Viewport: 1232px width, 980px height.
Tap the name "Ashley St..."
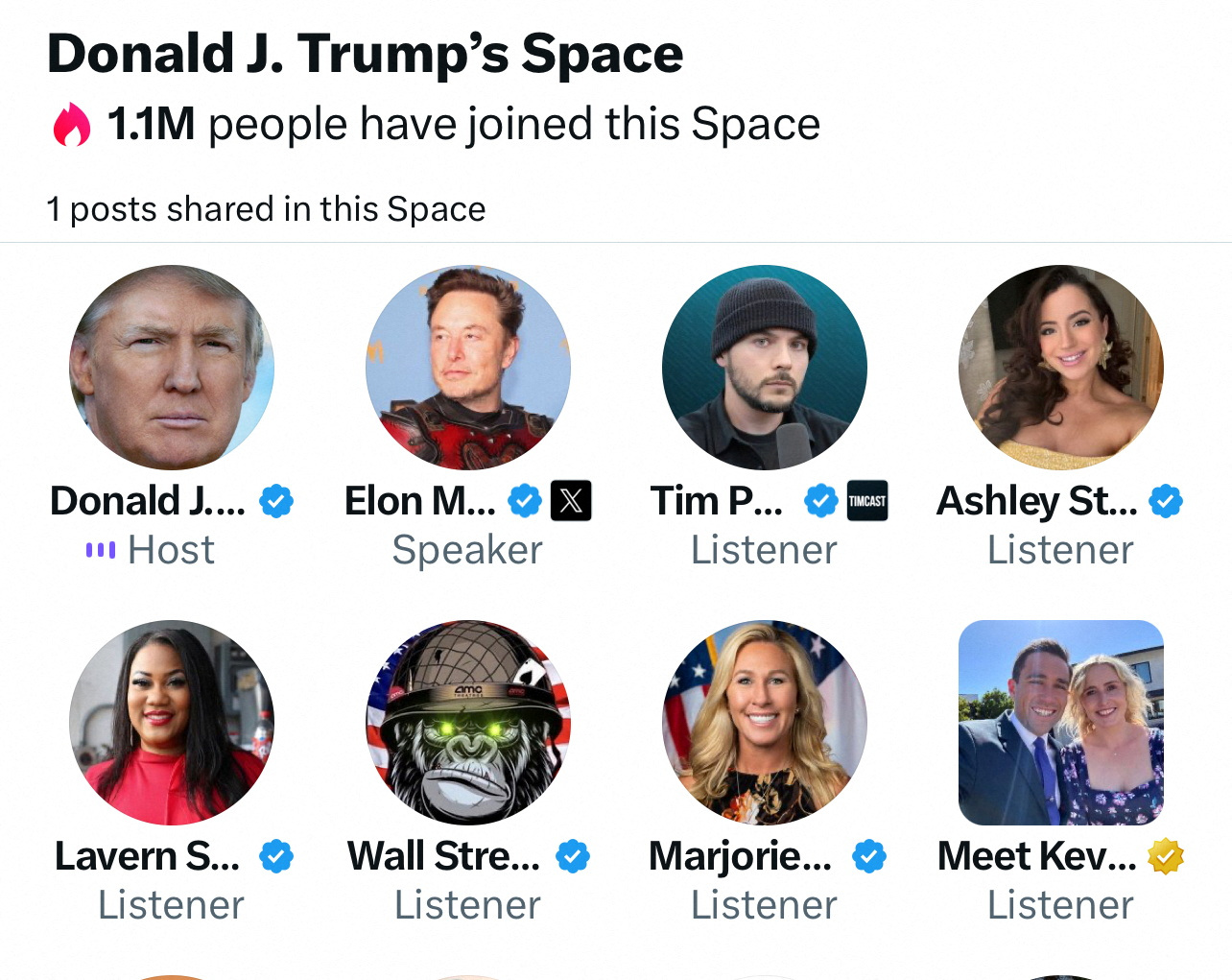[x=1036, y=501]
